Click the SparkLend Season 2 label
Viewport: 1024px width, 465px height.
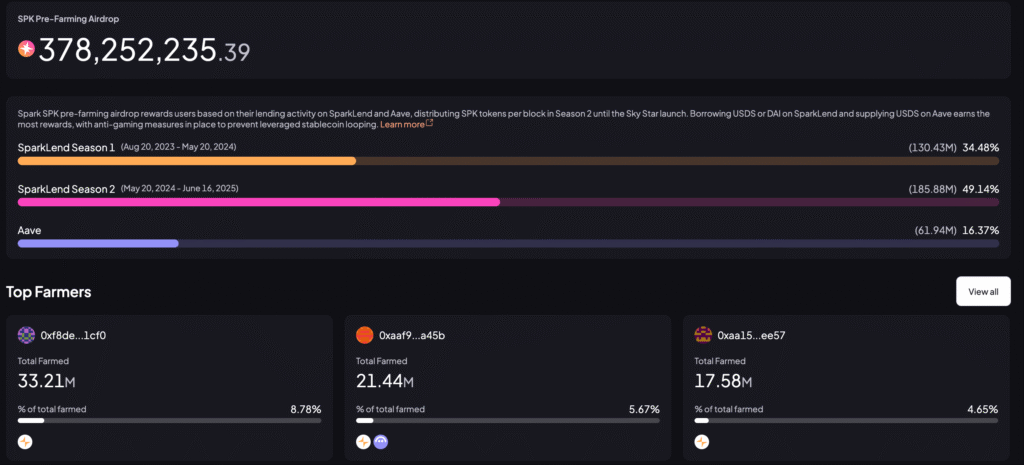tap(66, 189)
